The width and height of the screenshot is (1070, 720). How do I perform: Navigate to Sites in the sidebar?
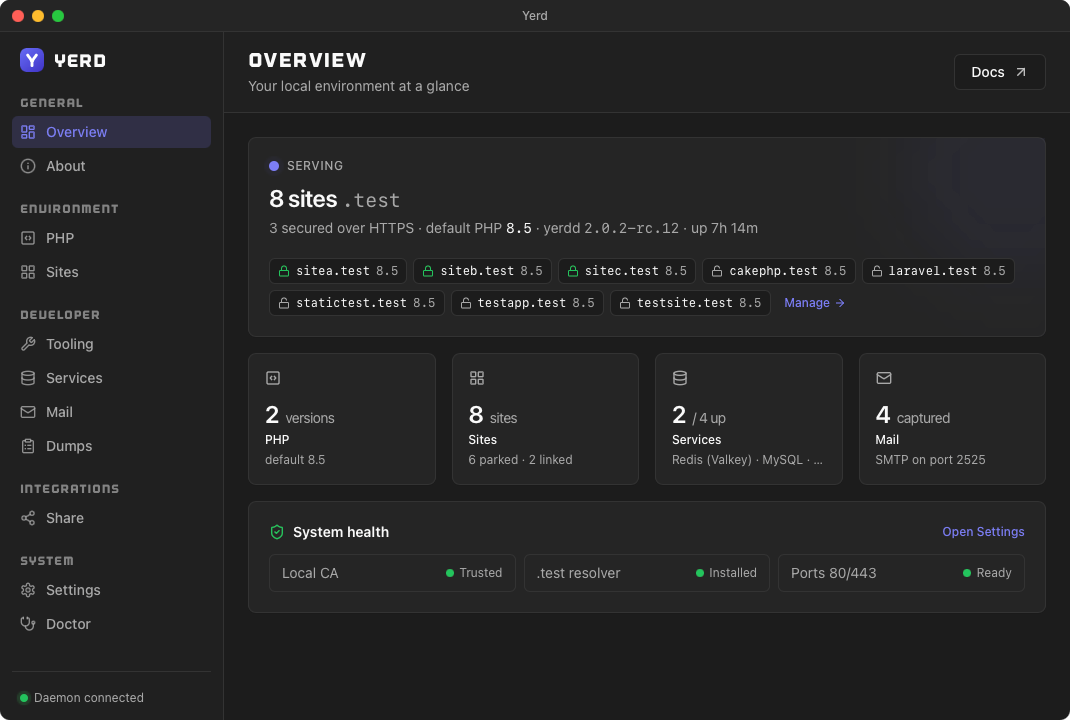click(111, 272)
